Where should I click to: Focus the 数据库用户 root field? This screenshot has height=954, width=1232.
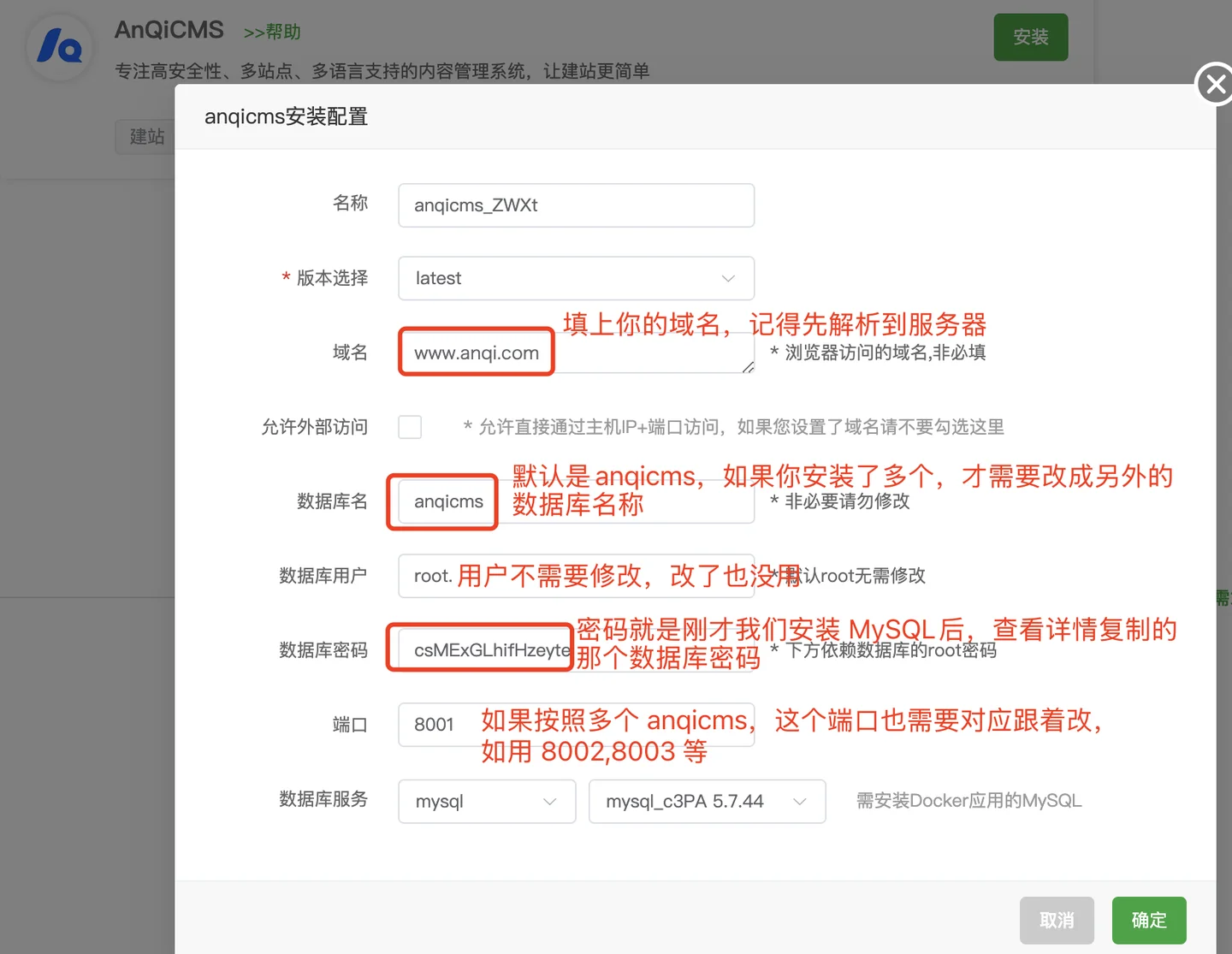(576, 576)
